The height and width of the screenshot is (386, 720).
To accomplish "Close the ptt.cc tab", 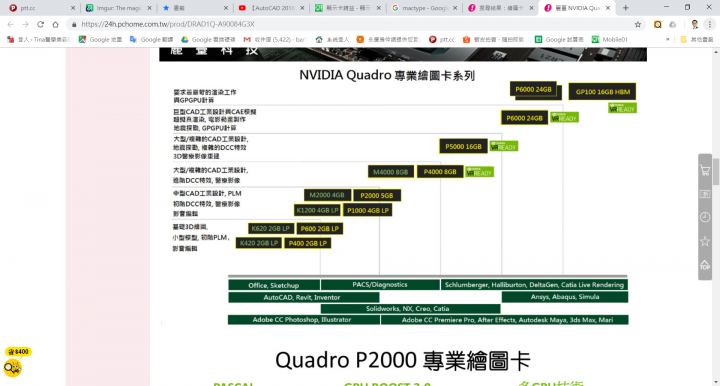I will (73, 8).
